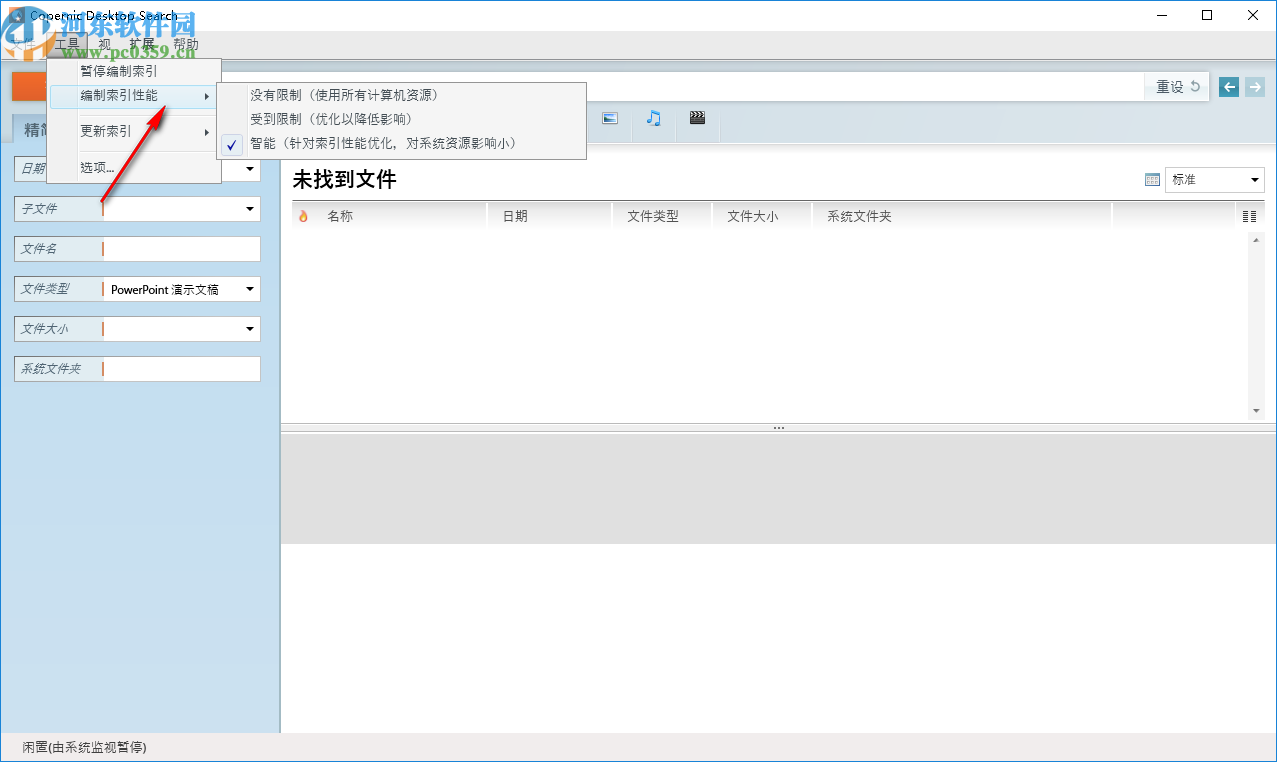Check 没有限制 indexing performance option
The height and width of the screenshot is (762, 1277).
340,95
